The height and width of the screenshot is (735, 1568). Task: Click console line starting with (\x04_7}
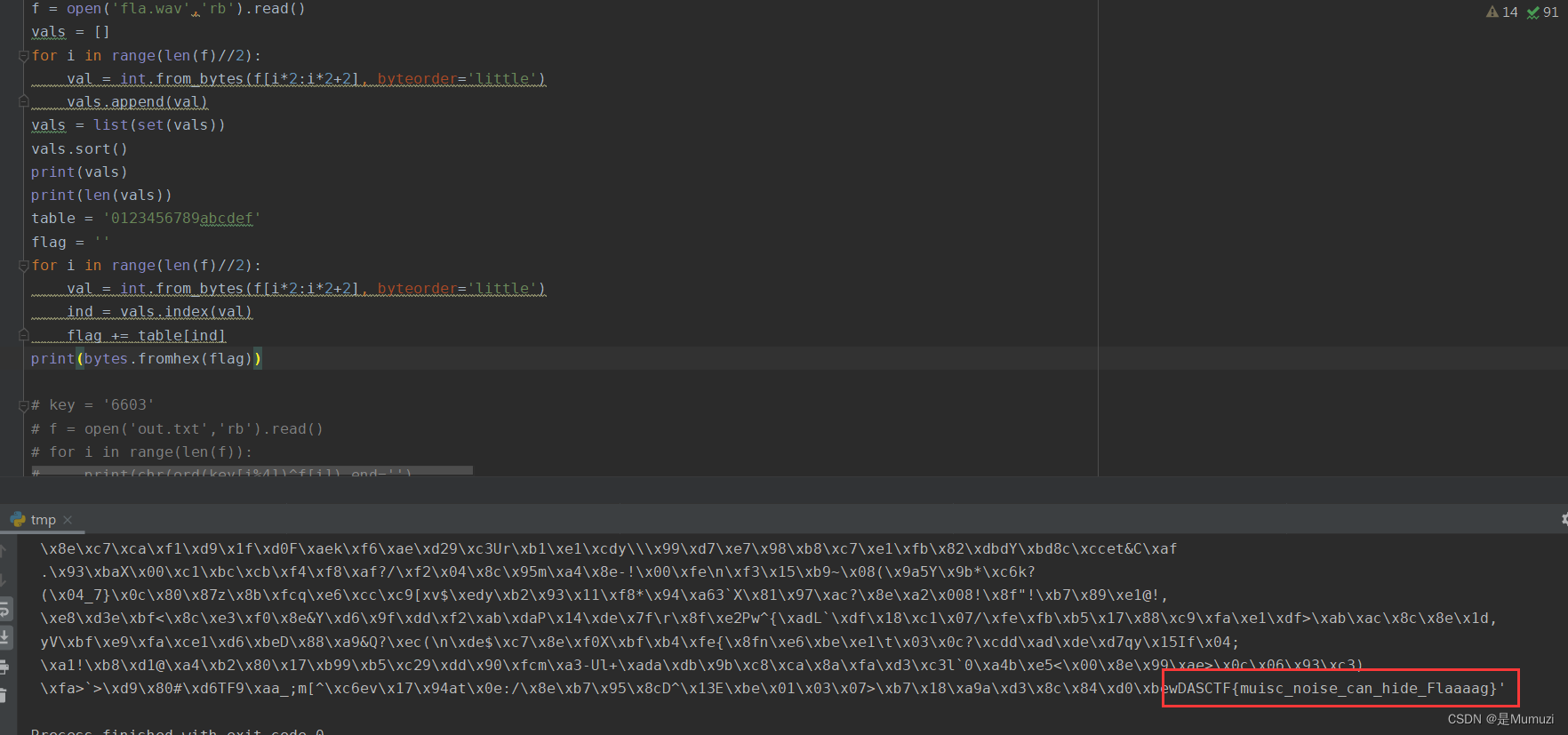[604, 595]
